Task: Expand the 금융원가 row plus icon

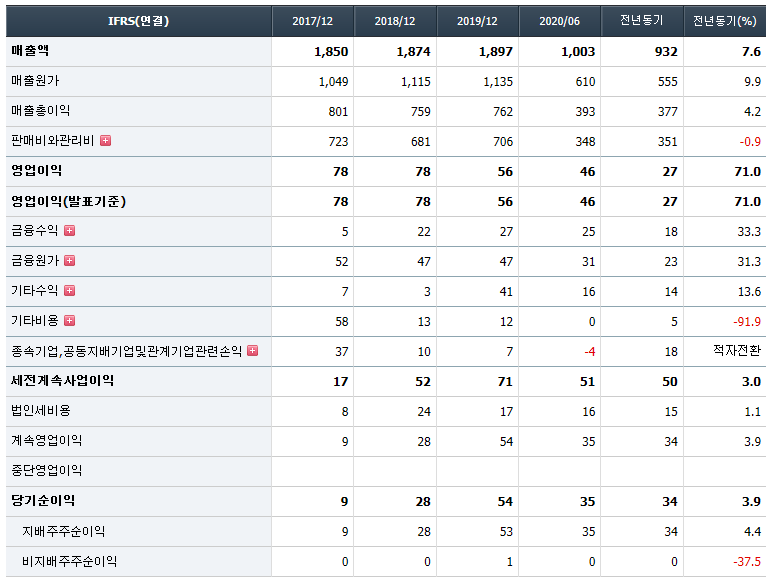Action: pyautogui.click(x=70, y=261)
